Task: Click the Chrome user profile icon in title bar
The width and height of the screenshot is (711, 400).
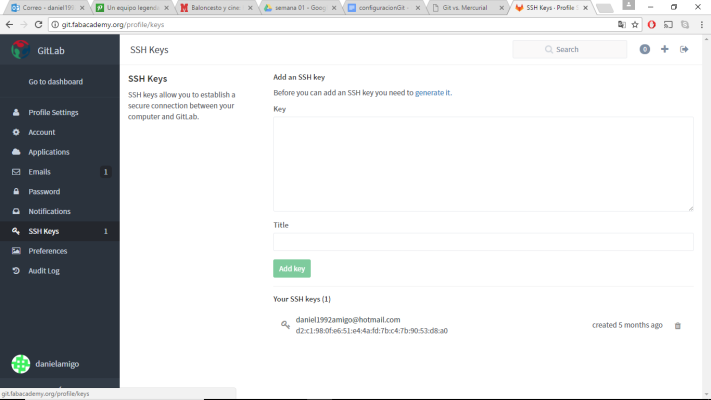Action: (628, 5)
